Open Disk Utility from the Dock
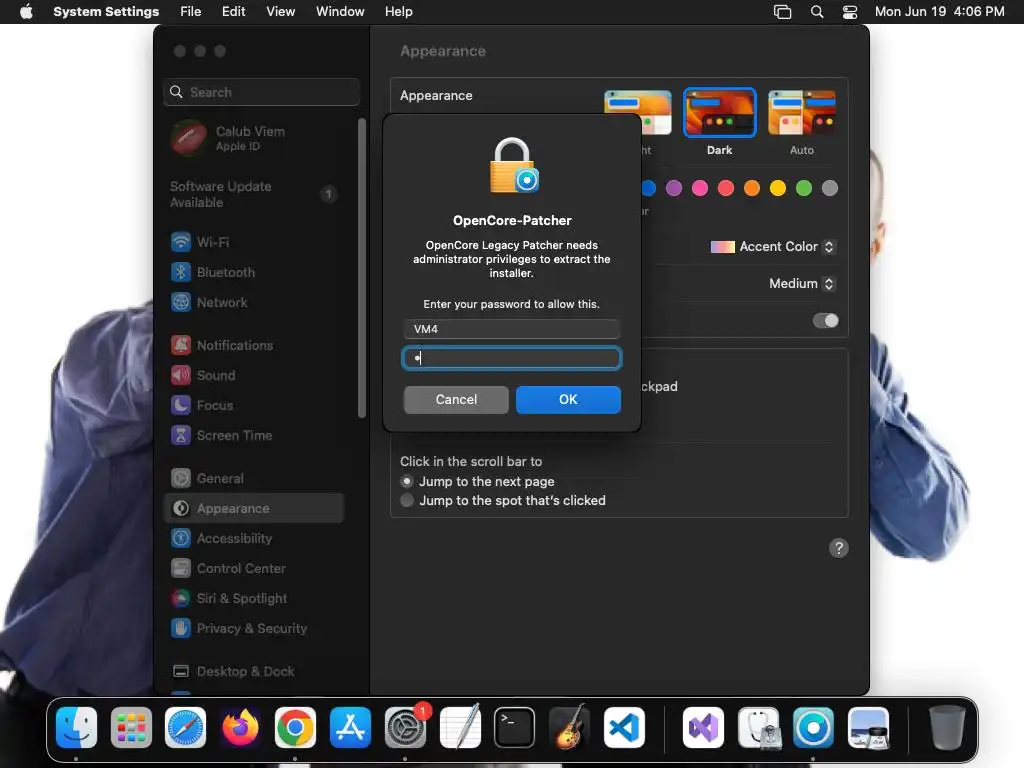 pyautogui.click(x=758, y=727)
